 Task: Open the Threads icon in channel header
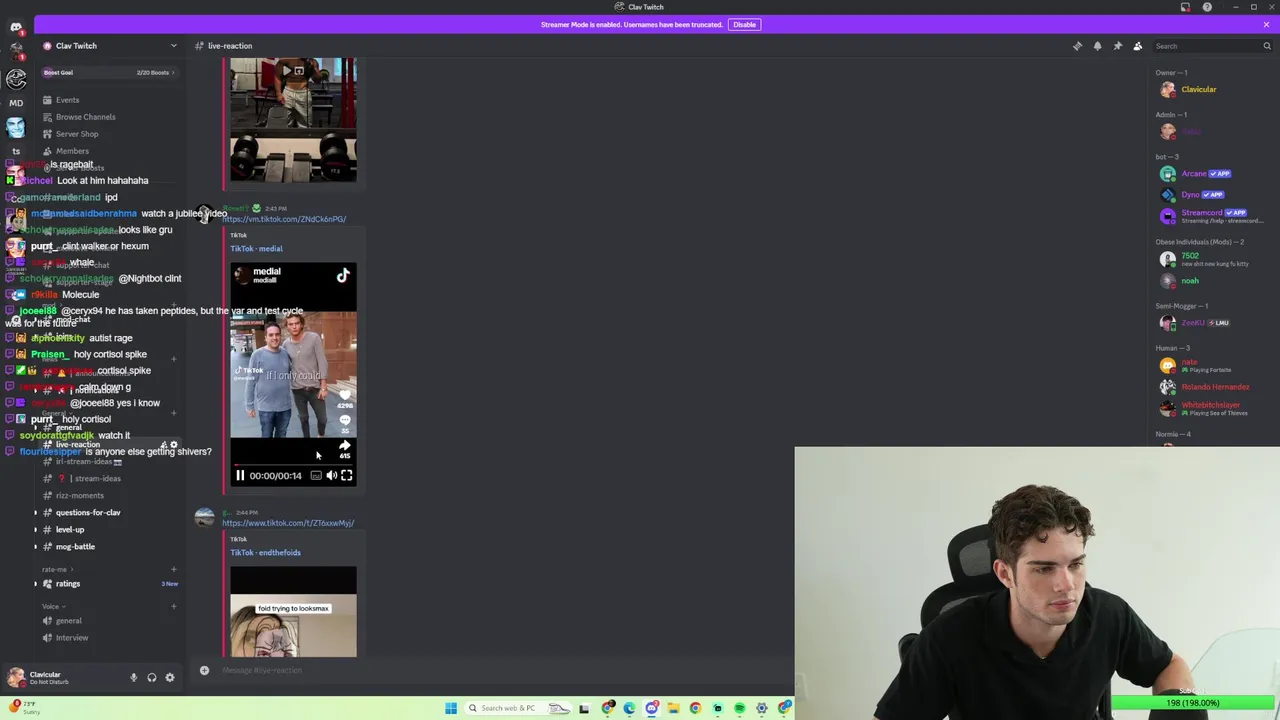tap(1077, 46)
